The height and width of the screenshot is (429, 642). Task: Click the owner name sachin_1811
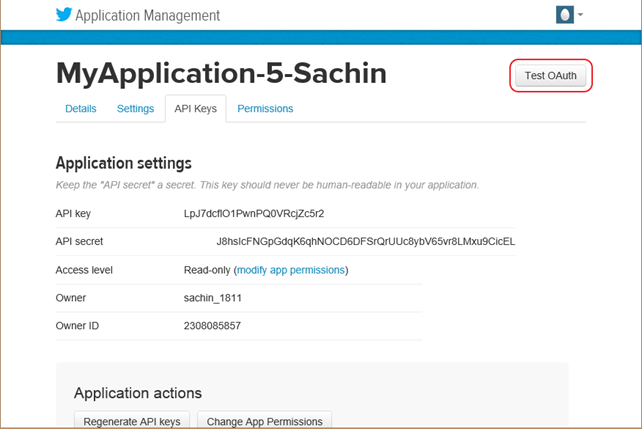pyautogui.click(x=213, y=298)
